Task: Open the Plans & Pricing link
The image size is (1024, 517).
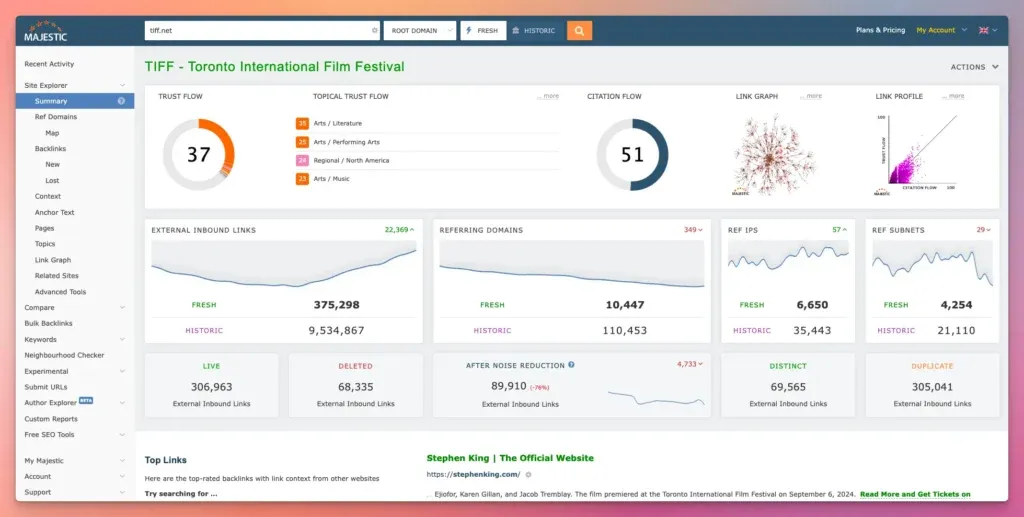Action: click(x=880, y=30)
